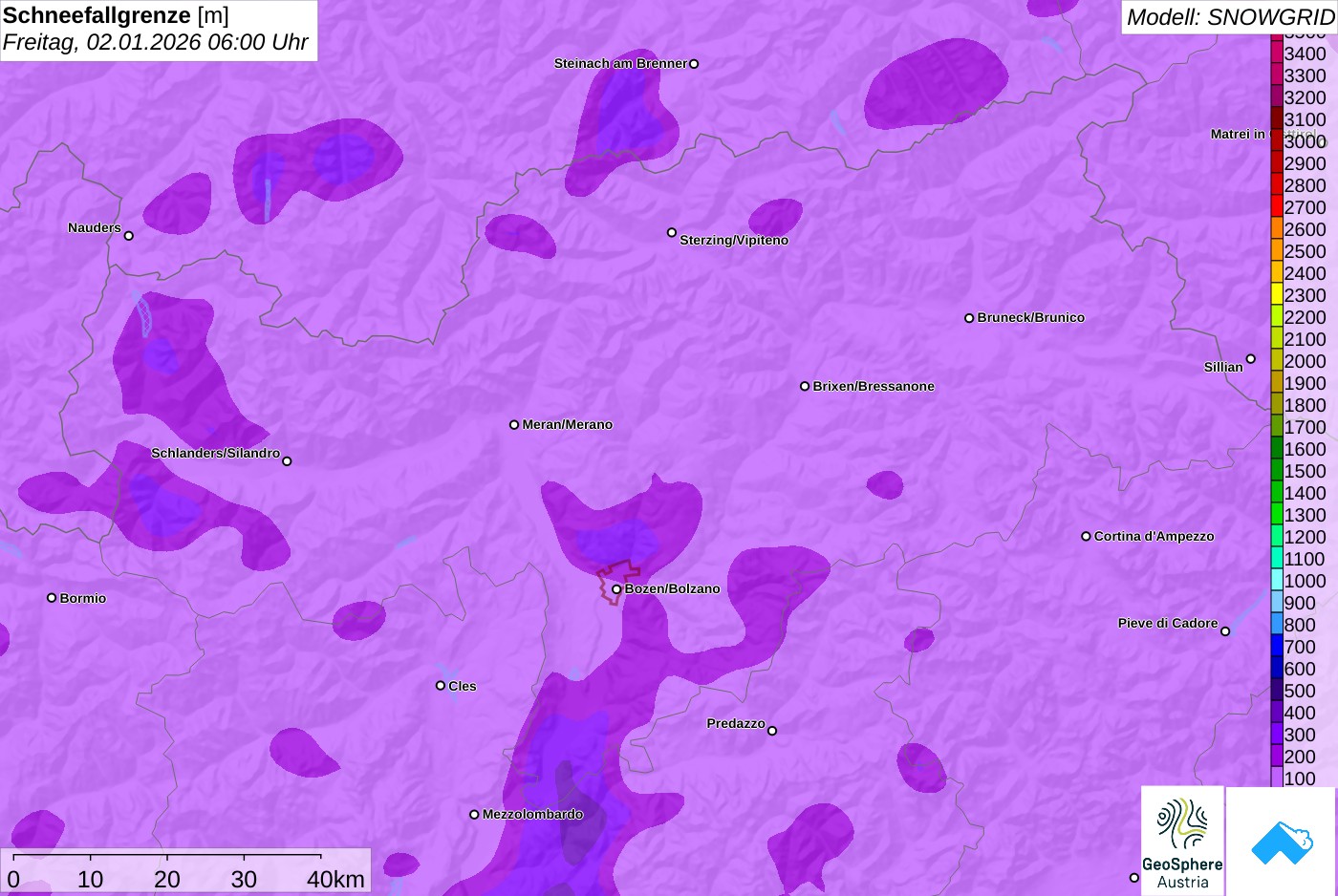
Task: Click the Cles label text
Action: point(463,686)
